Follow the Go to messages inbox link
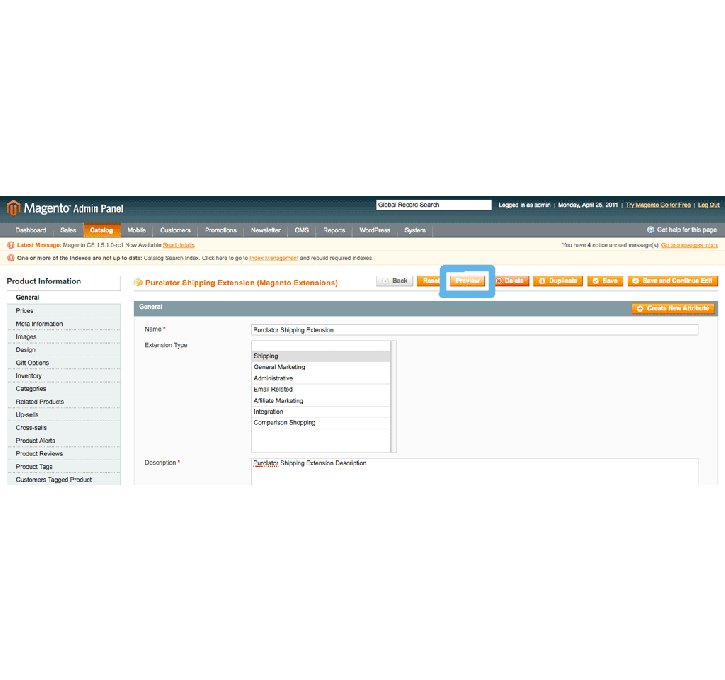 pos(689,245)
